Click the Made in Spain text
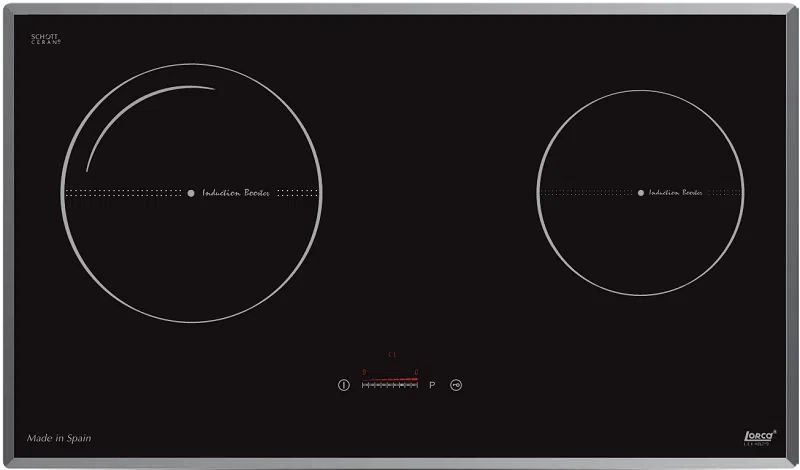 (x=60, y=438)
